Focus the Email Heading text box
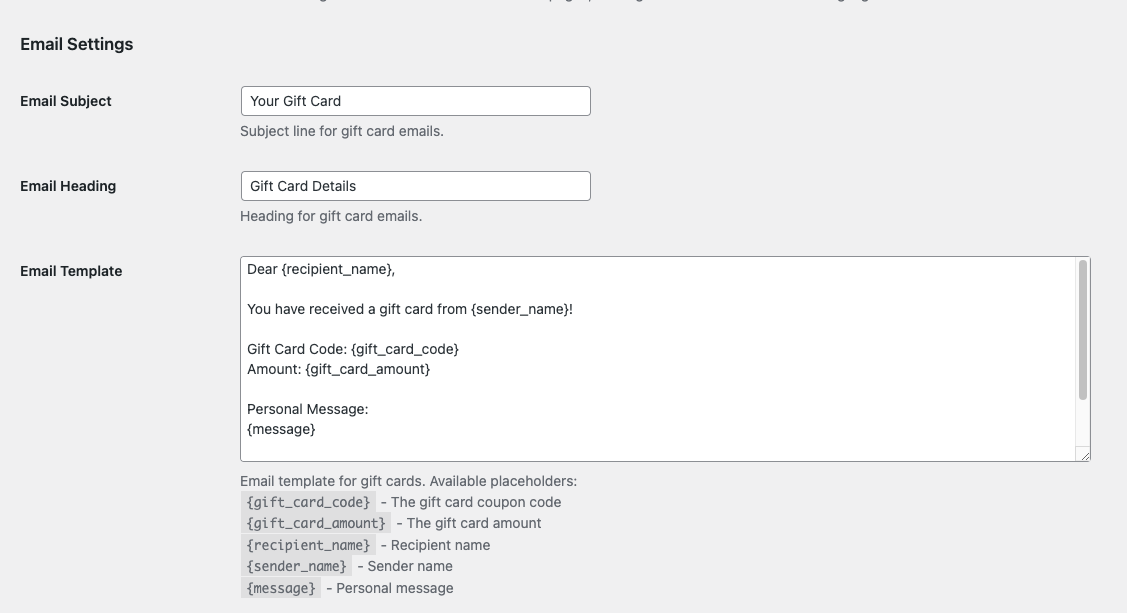The width and height of the screenshot is (1127, 613). [415, 186]
